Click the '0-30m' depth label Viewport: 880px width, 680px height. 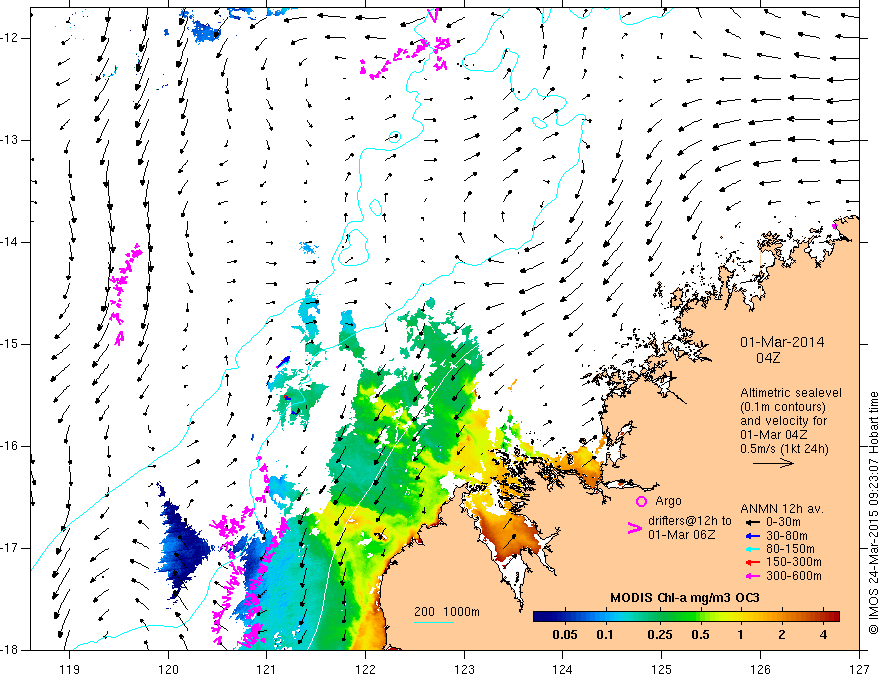point(783,522)
